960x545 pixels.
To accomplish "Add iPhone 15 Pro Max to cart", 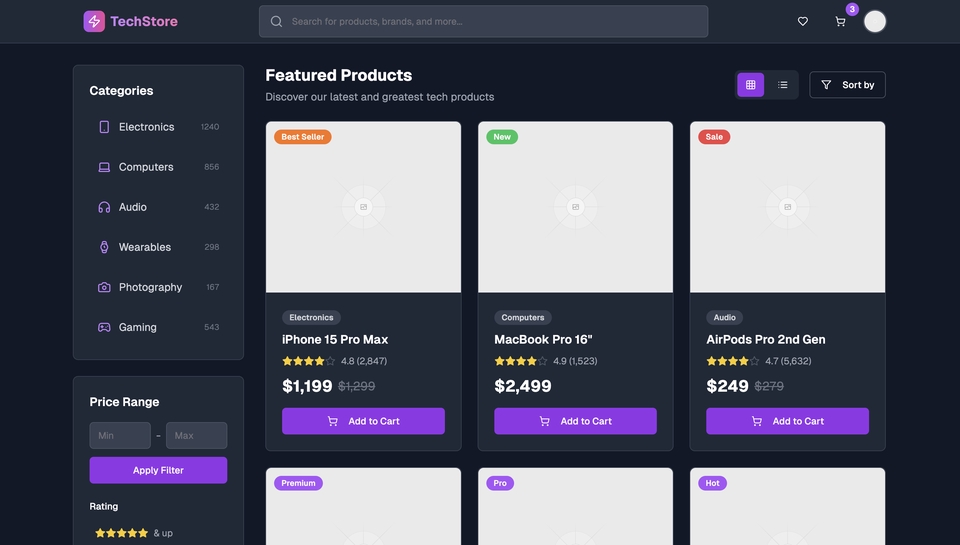I will point(363,421).
